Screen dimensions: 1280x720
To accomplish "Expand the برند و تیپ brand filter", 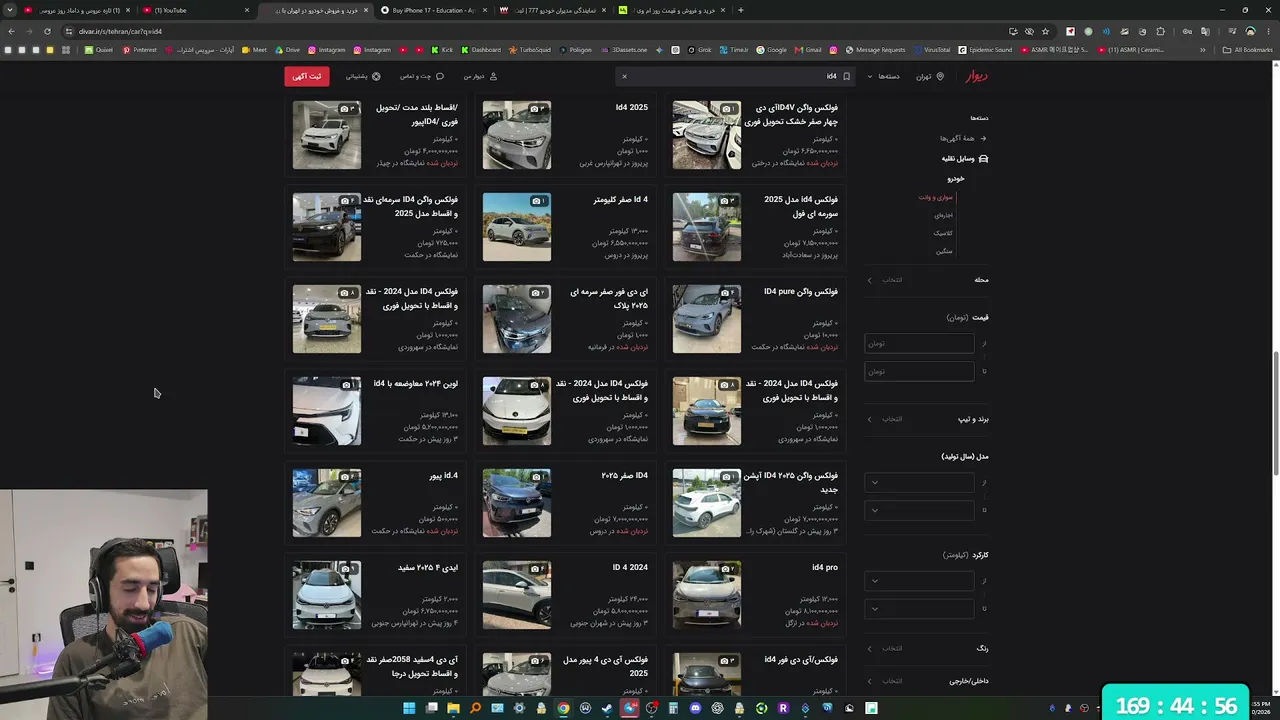I will [x=926, y=419].
